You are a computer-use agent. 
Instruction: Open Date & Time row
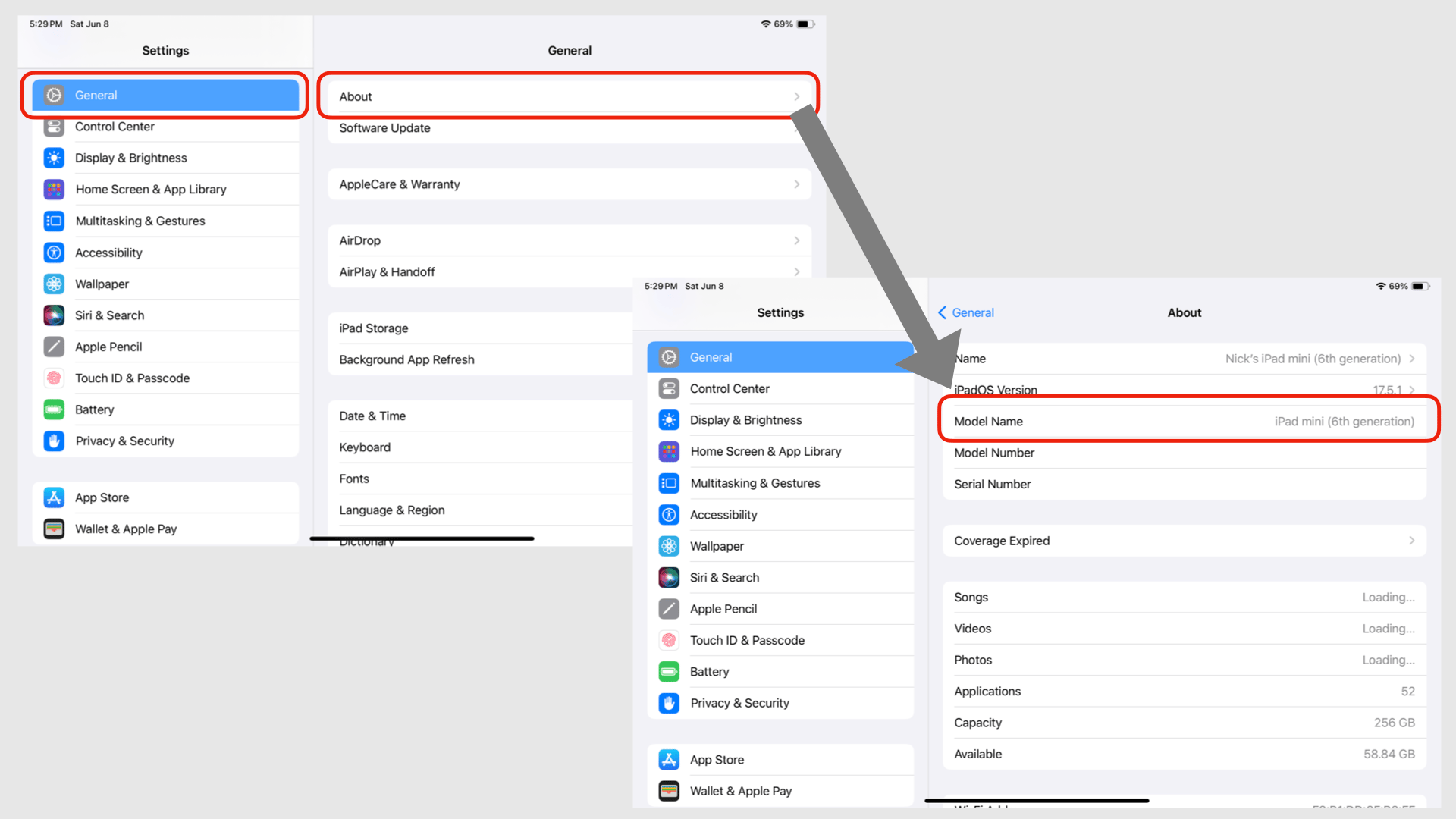pos(481,416)
